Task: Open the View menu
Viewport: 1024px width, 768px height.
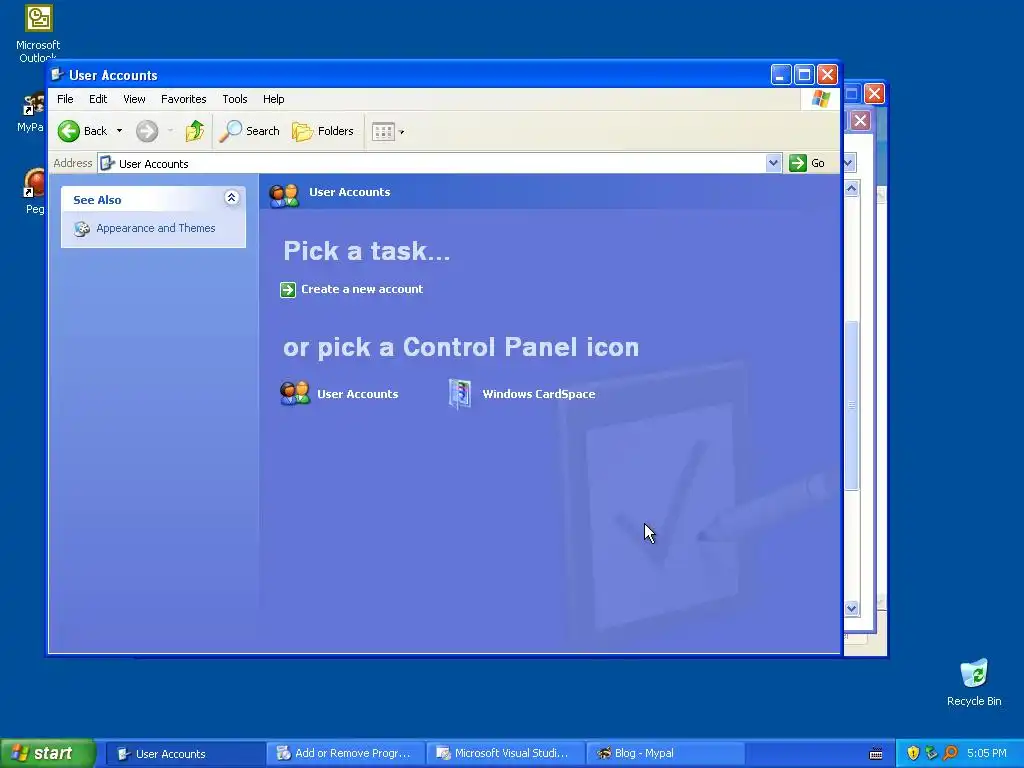Action: [135, 99]
